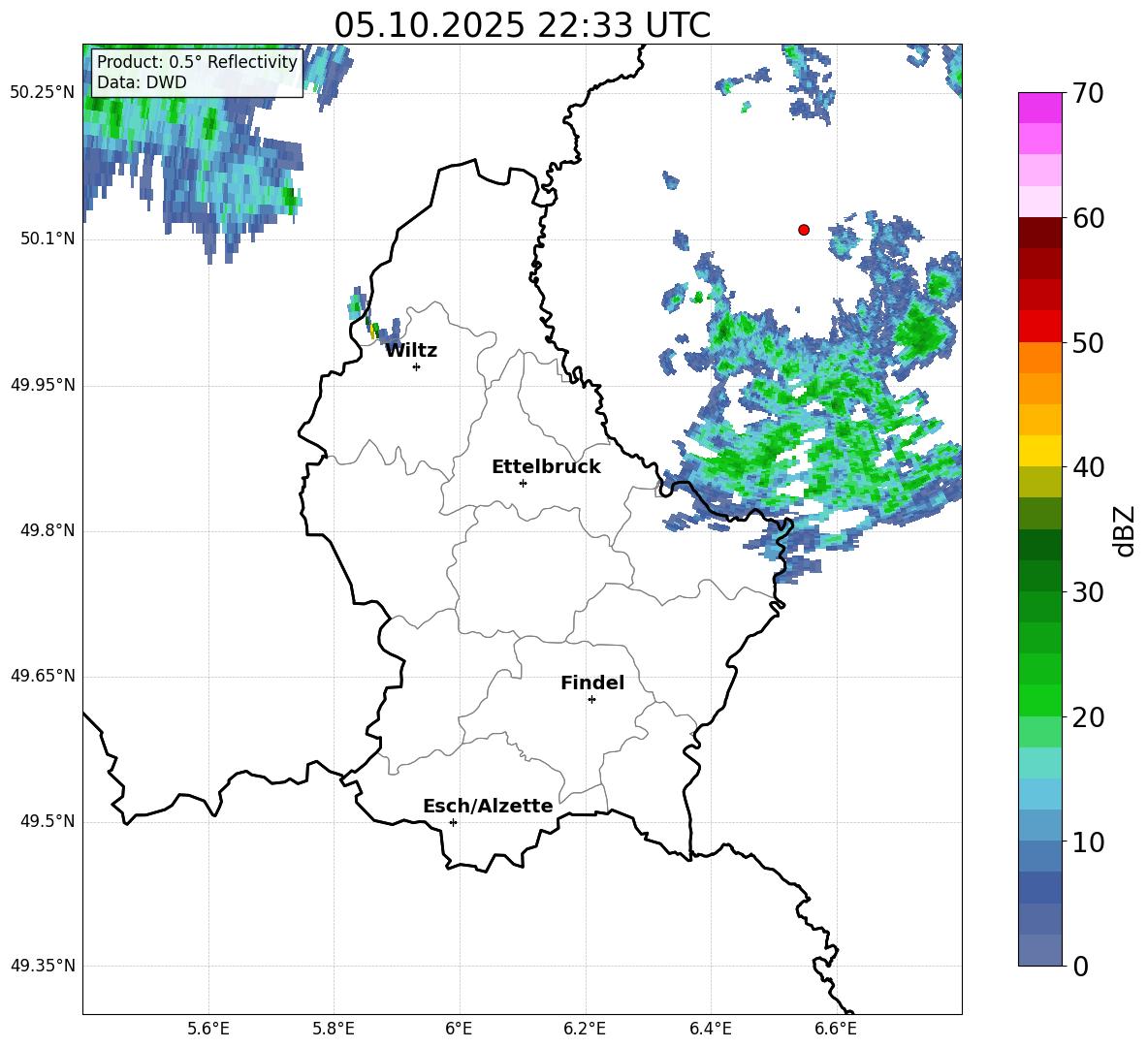Click the 30 label on colorbar
The width and height of the screenshot is (1148, 1048).
[1088, 592]
